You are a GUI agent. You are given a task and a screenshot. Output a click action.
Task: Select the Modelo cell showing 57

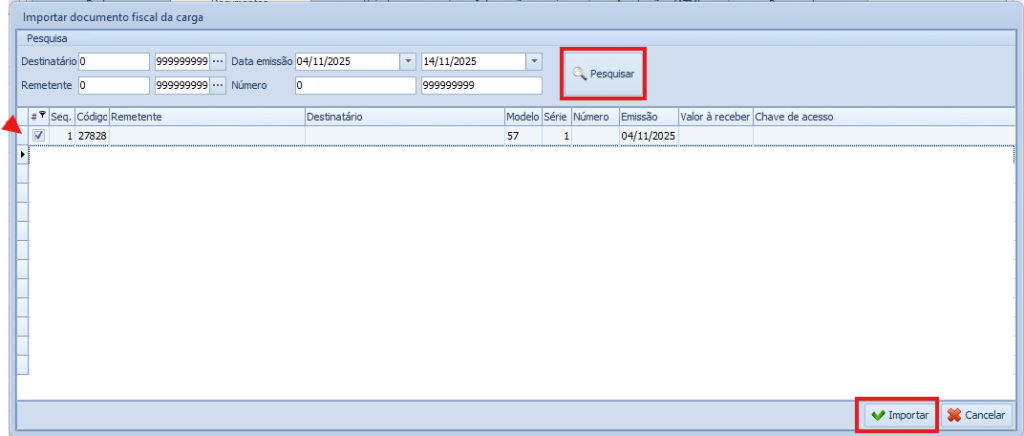point(521,135)
